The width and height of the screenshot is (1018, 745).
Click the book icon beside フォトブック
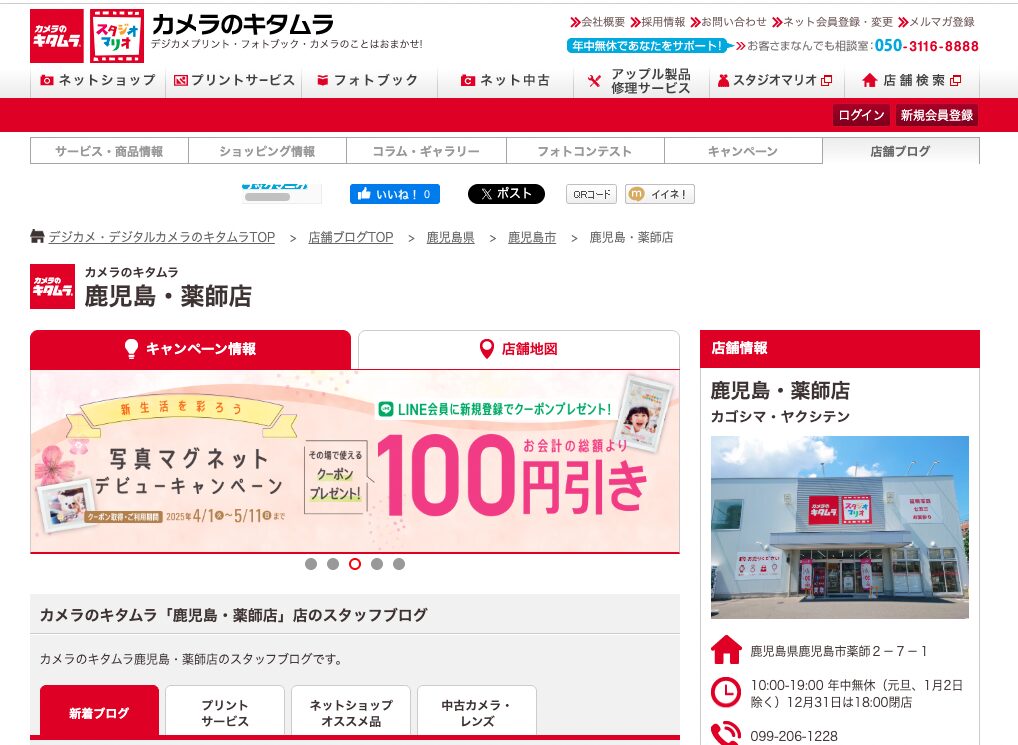coord(322,80)
